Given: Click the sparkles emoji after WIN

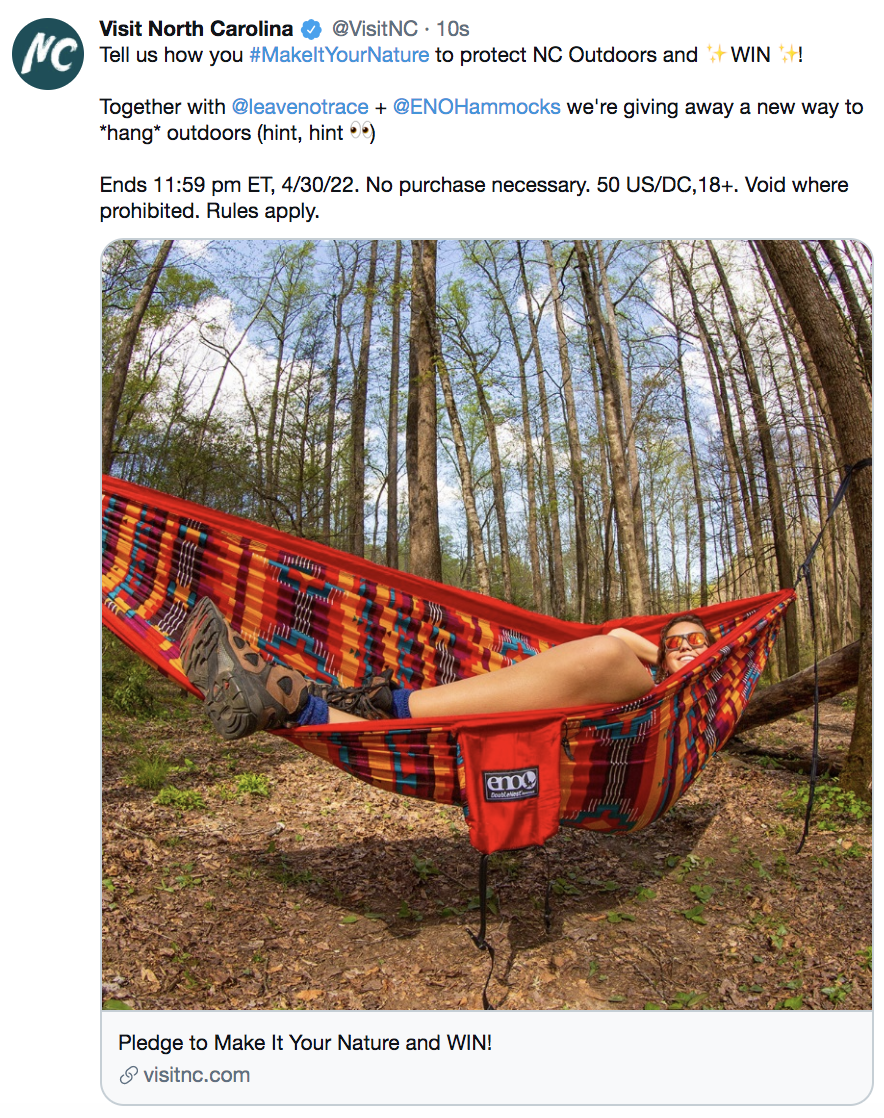Looking at the screenshot, I should (x=787, y=54).
